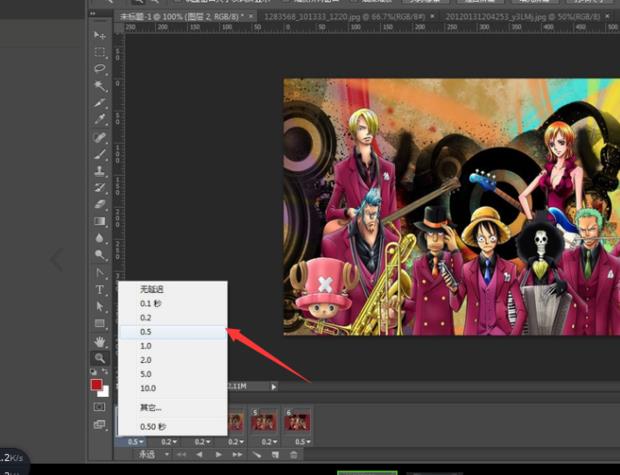Image resolution: width=620 pixels, height=475 pixels.
Task: Select the Clone Stamp tool
Action: (x=100, y=171)
